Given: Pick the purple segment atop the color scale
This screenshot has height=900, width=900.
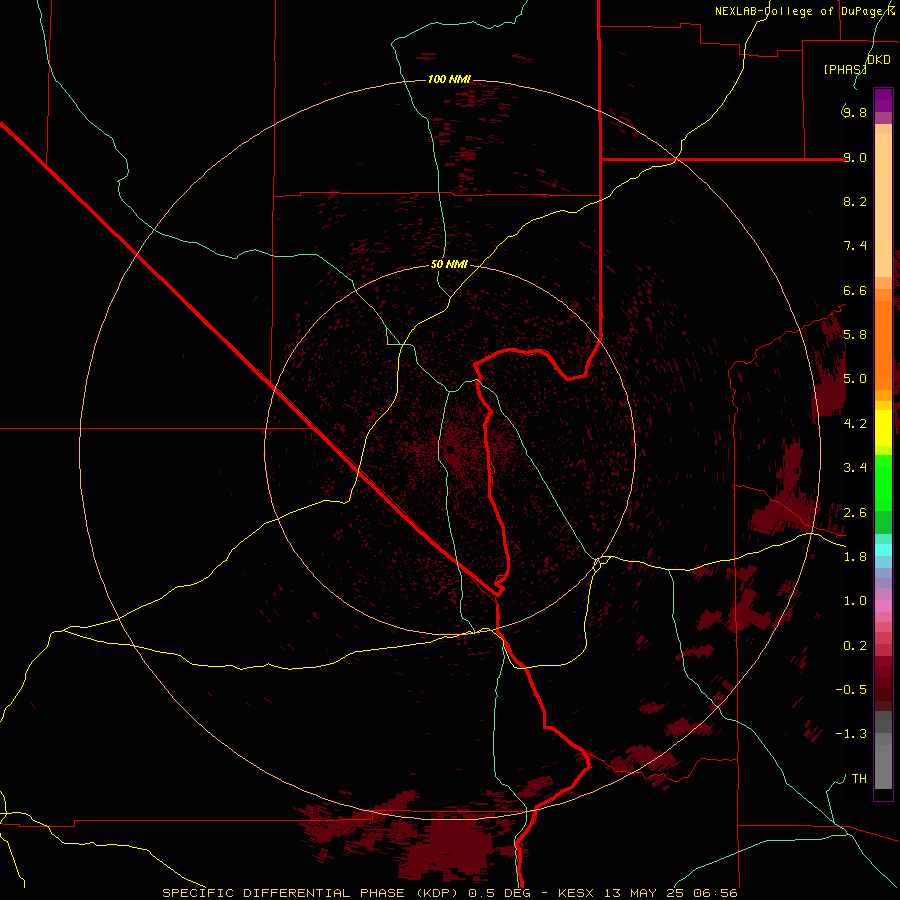Looking at the screenshot, I should click(883, 100).
